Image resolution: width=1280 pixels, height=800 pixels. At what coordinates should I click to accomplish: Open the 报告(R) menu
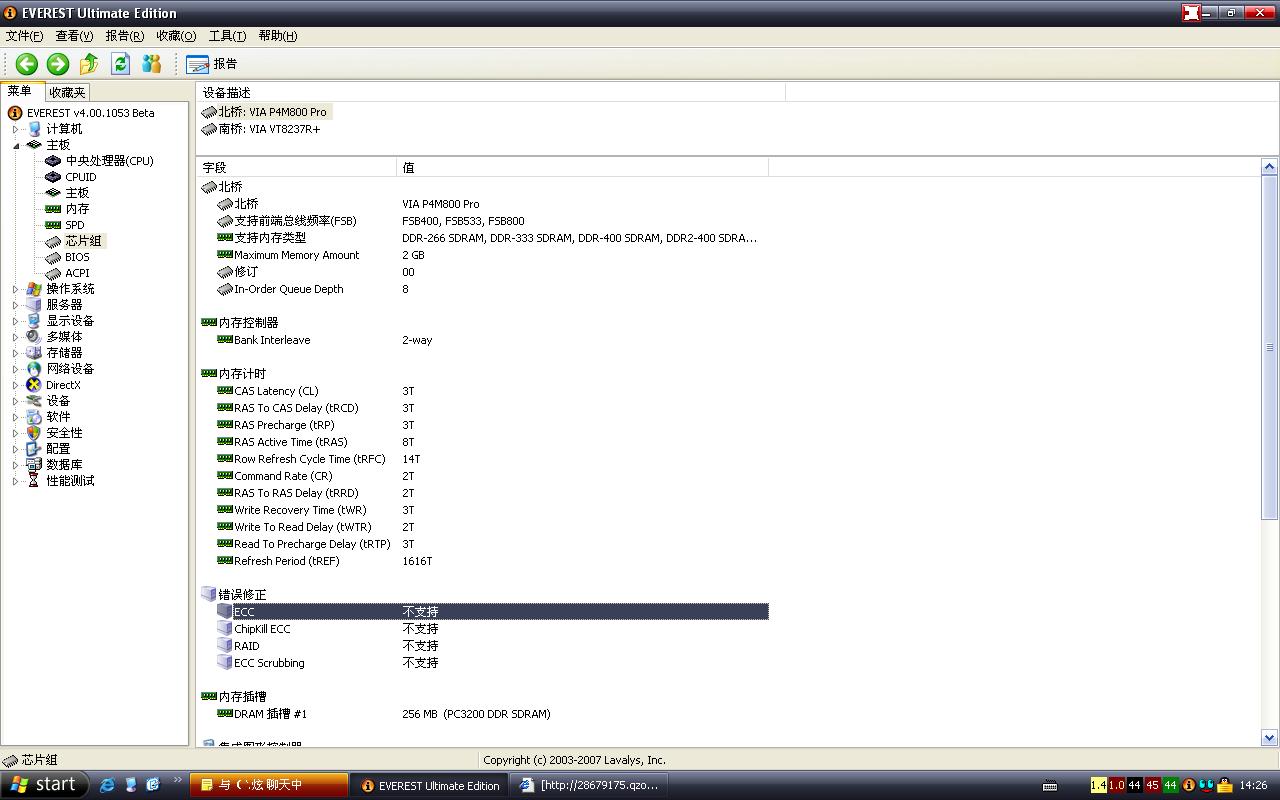coord(125,36)
